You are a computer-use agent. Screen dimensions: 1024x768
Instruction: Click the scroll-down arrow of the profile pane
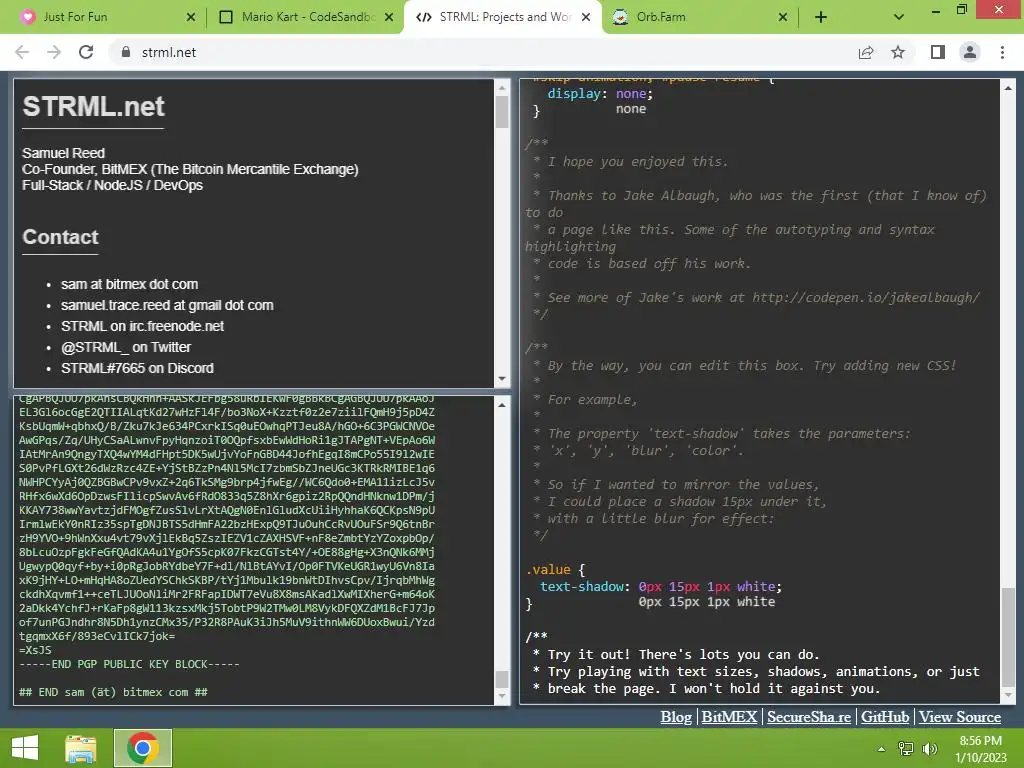coord(502,379)
